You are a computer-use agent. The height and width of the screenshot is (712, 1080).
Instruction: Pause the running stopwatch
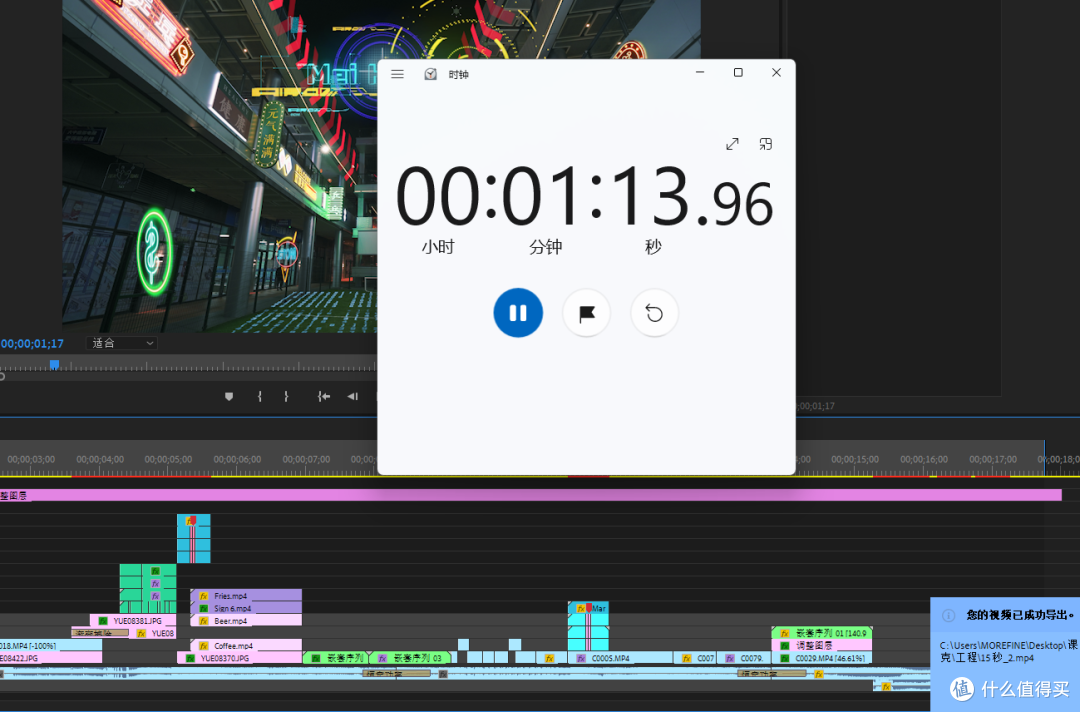[x=518, y=313]
